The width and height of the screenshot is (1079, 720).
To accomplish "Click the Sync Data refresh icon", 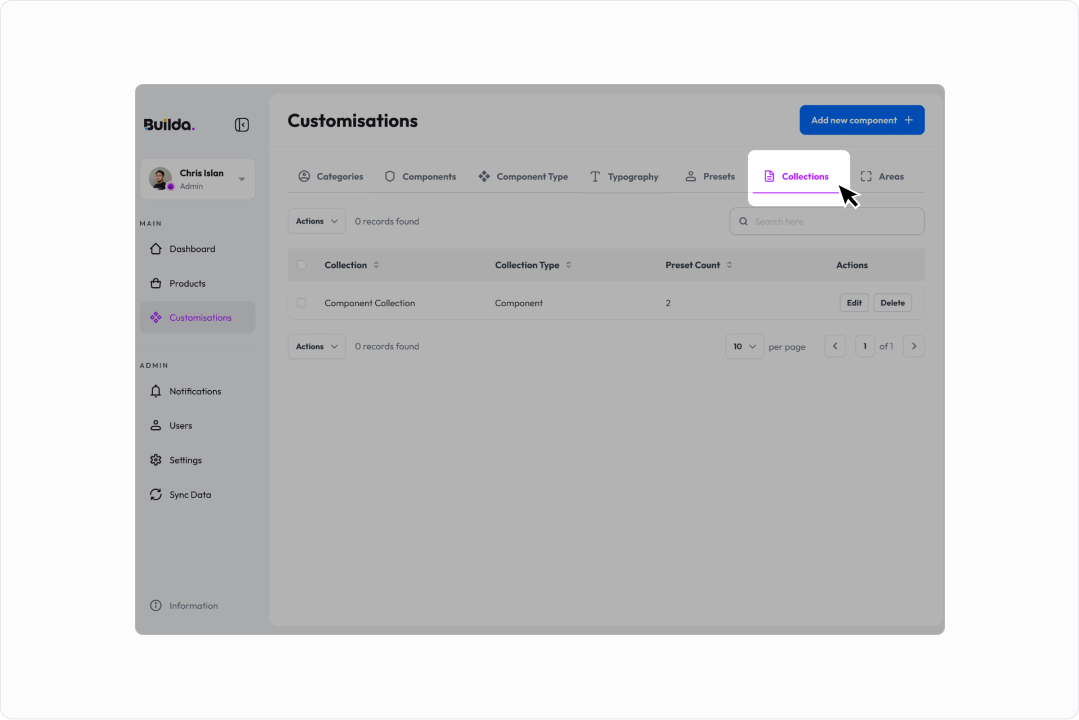I will (156, 494).
